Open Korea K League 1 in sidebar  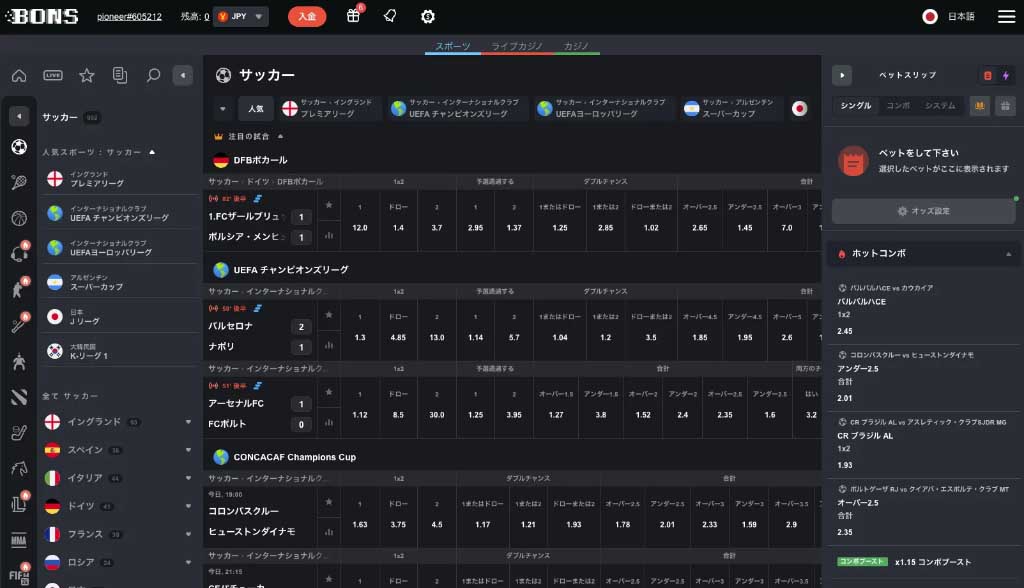click(x=120, y=351)
